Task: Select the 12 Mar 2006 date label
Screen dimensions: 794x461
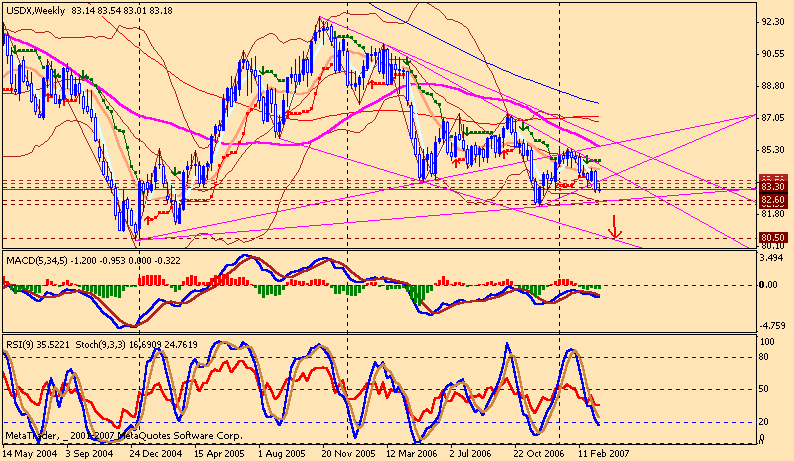Action: 412,453
